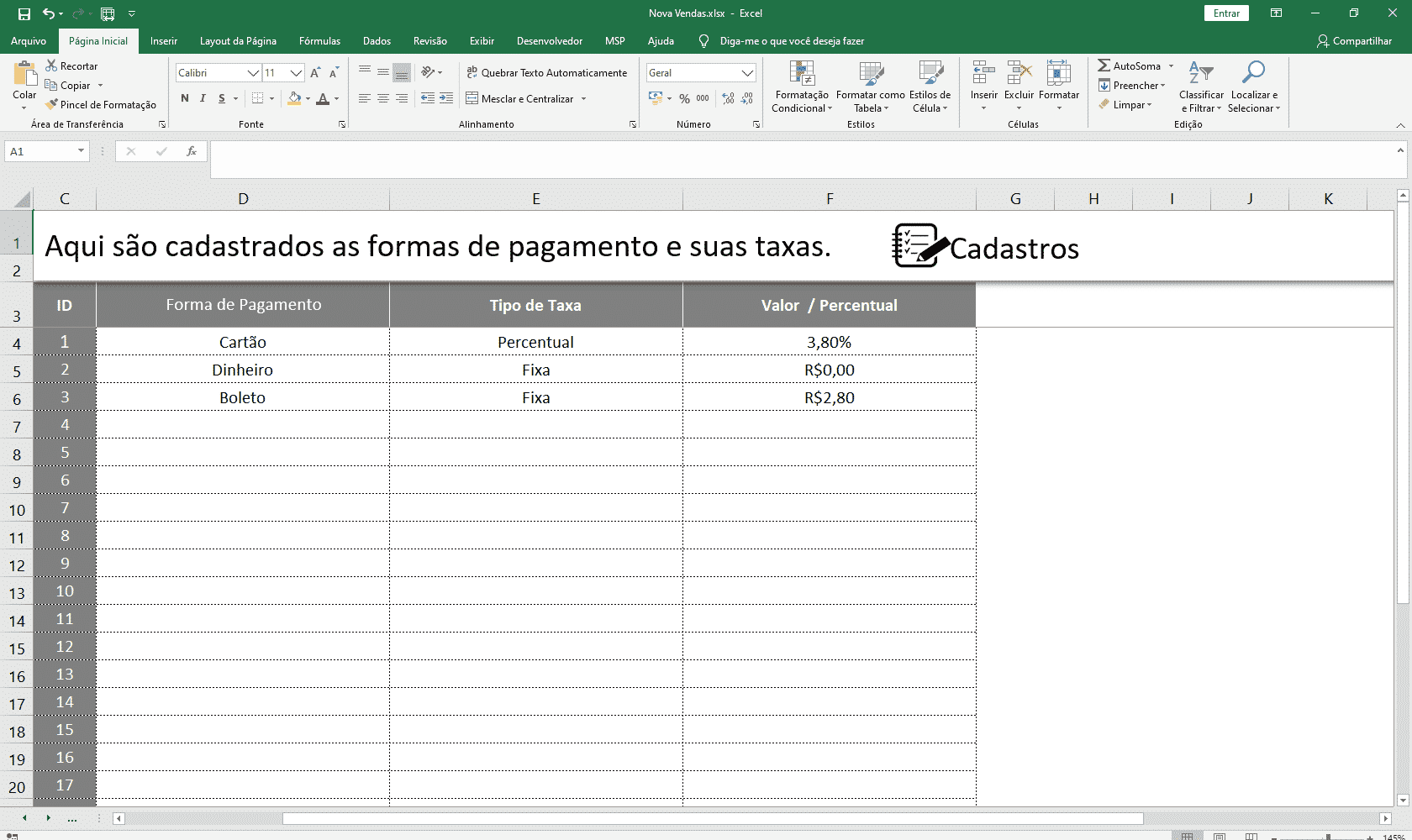
Task: Select column D header
Action: click(243, 198)
